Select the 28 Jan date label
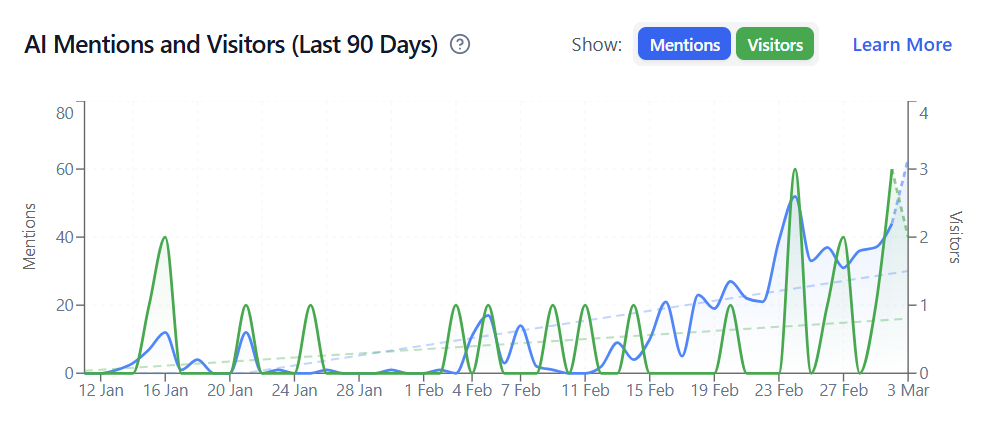Viewport: 995px width, 423px height. click(x=358, y=391)
